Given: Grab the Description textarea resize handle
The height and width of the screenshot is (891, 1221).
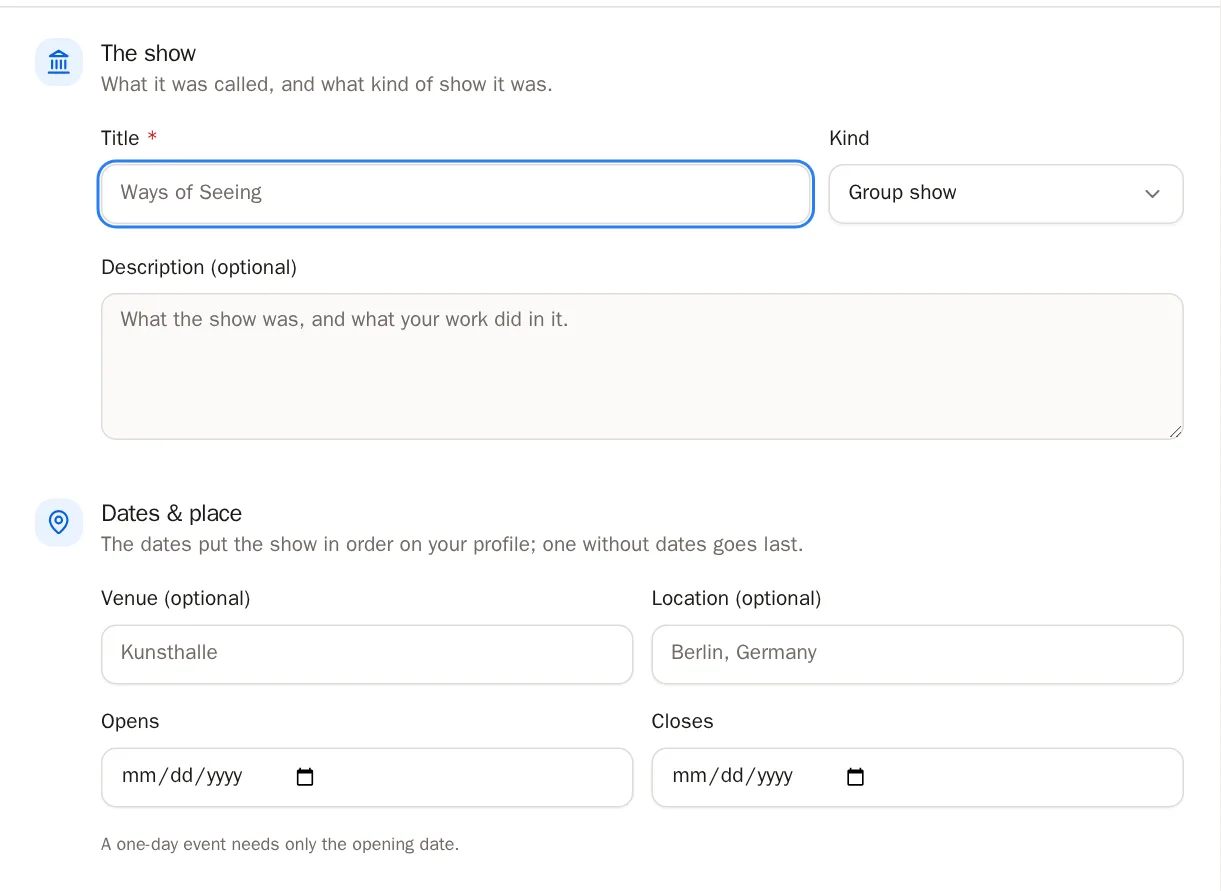Looking at the screenshot, I should point(1175,431).
